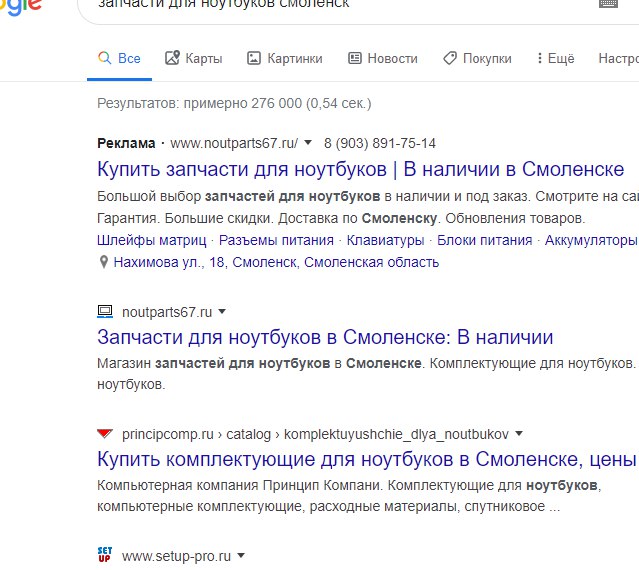Click the Google logo
639x570 pixels.
pos(20,6)
